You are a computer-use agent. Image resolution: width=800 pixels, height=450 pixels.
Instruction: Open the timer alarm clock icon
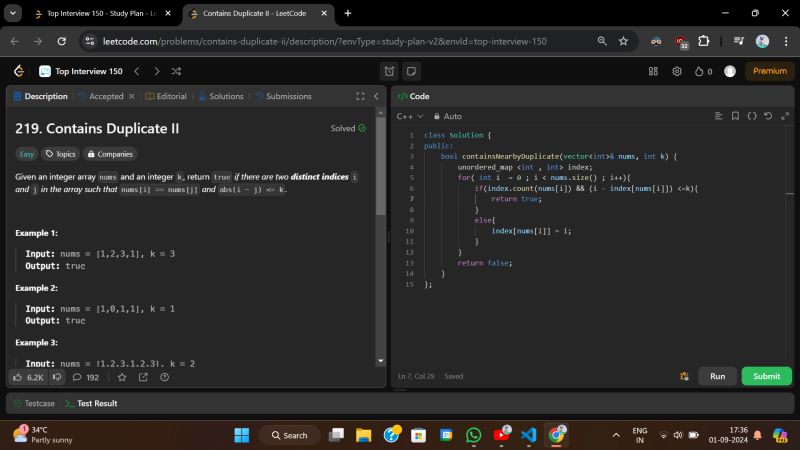[x=390, y=71]
